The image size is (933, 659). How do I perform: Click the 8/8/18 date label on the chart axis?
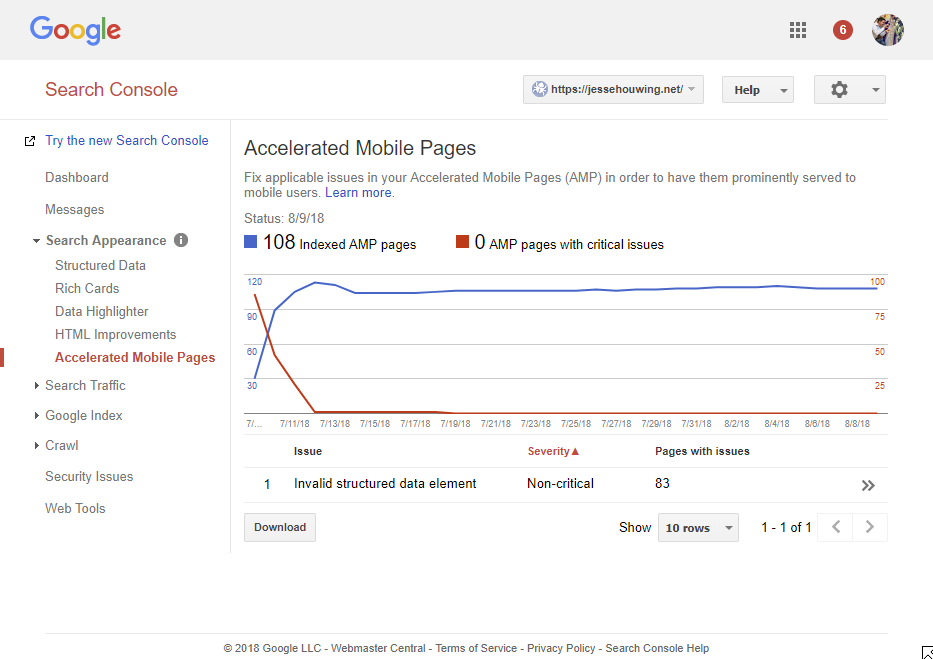(x=857, y=424)
